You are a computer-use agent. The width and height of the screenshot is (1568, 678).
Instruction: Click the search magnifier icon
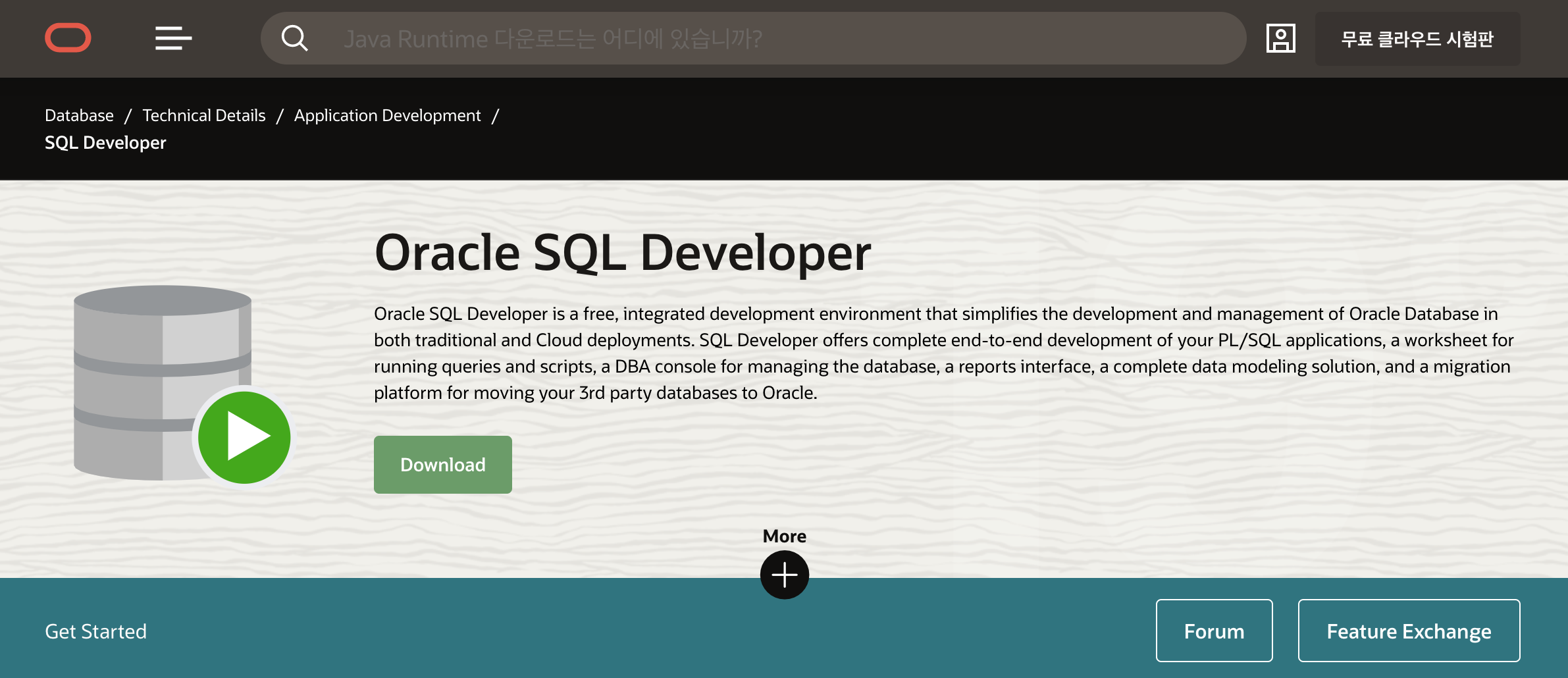tap(294, 38)
